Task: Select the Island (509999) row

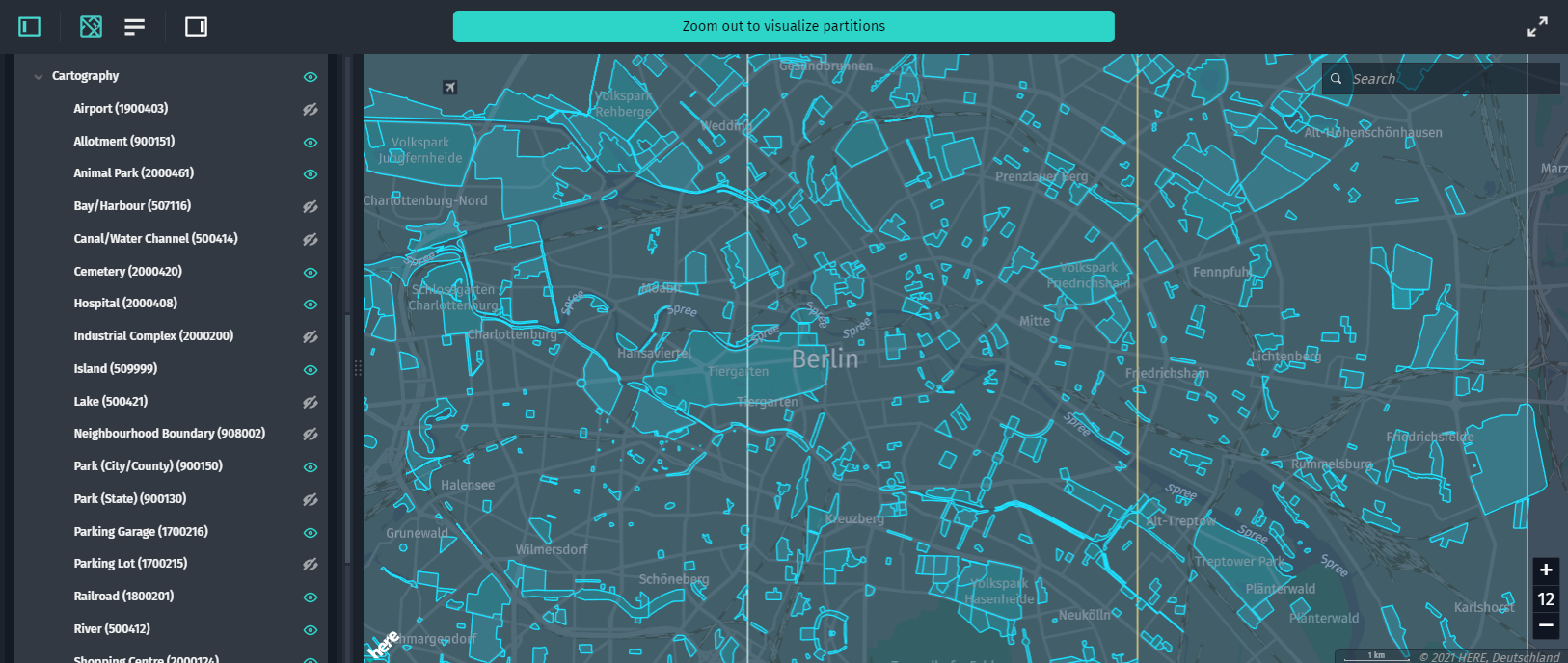Action: 171,369
